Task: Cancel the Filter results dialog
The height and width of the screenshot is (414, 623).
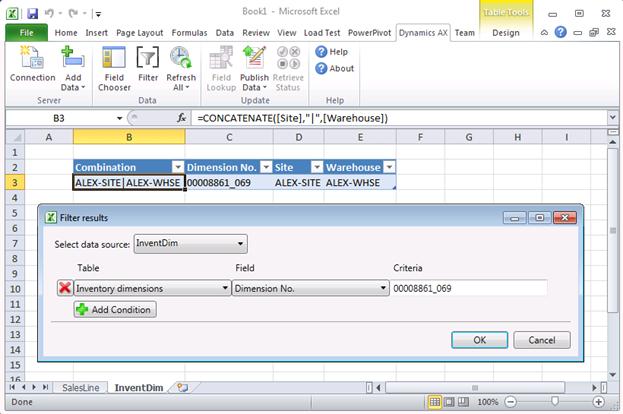Action: (x=542, y=340)
